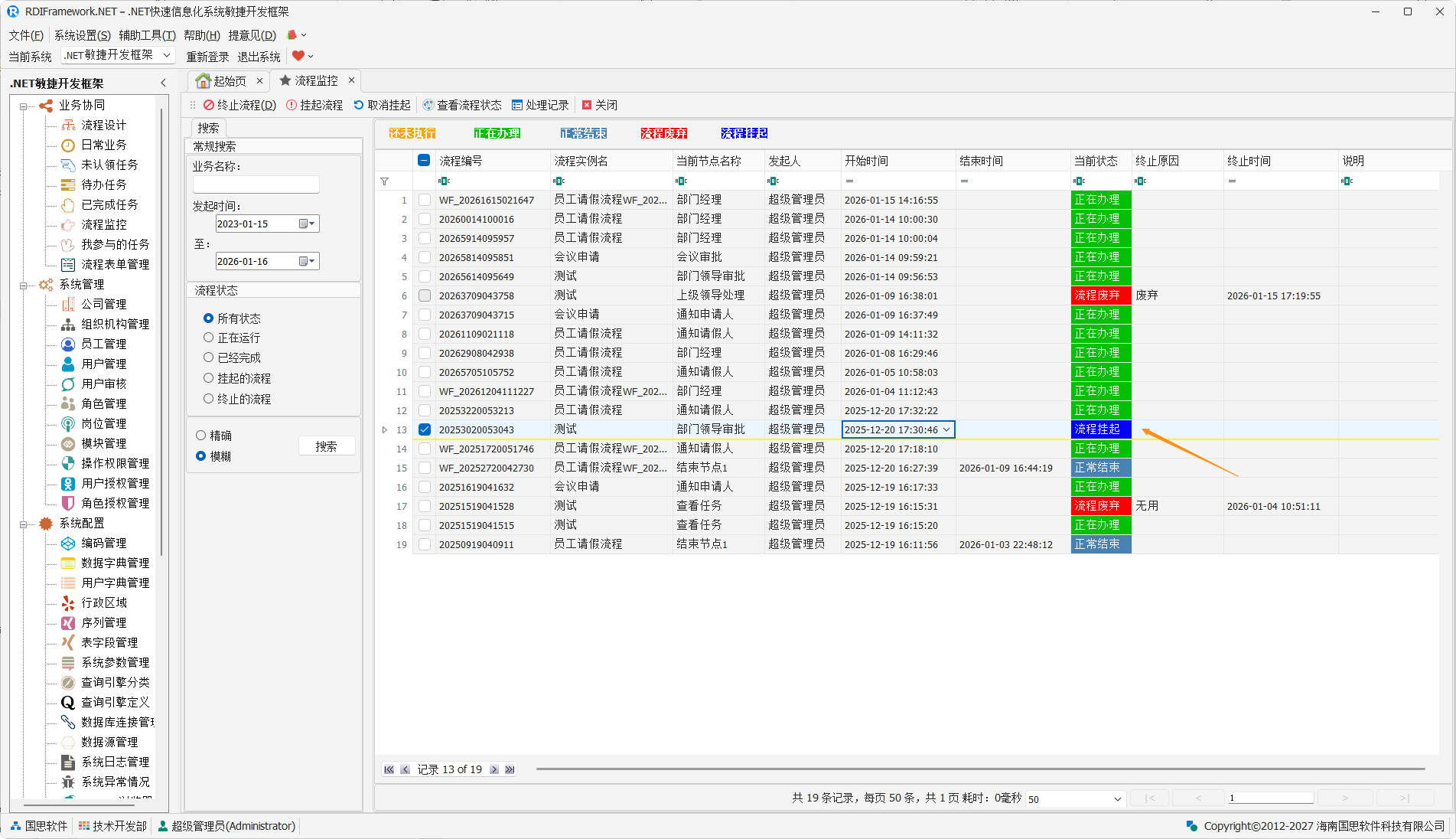This screenshot has height=839, width=1456.
Task: Click the 挂起流程 toolbar icon
Action: pyautogui.click(x=292, y=105)
